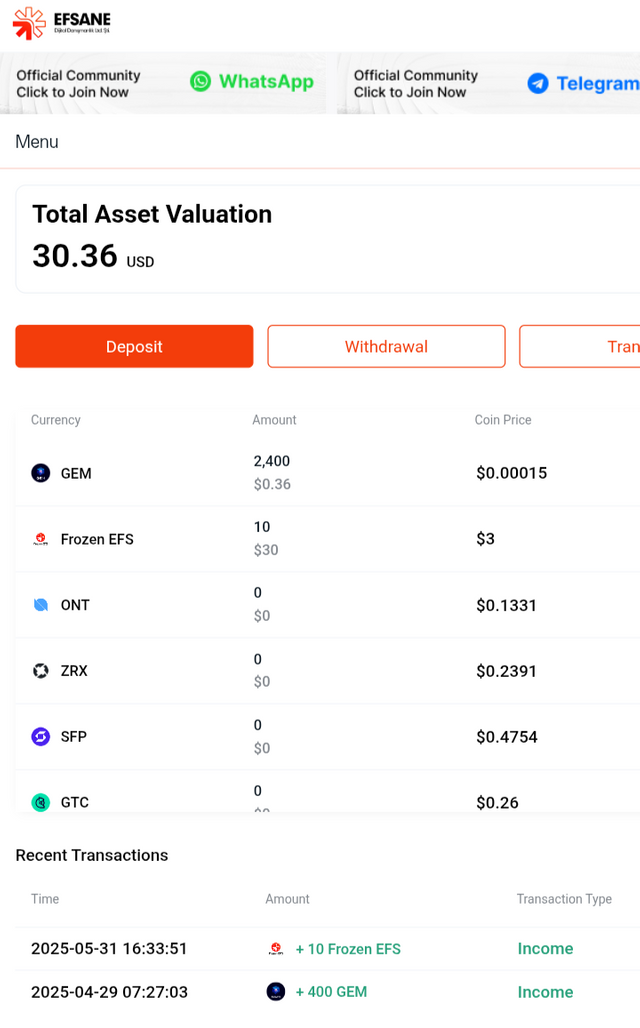Select the Frozen EFS currency name
Image resolution: width=640 pixels, height=1028 pixels.
97,539
